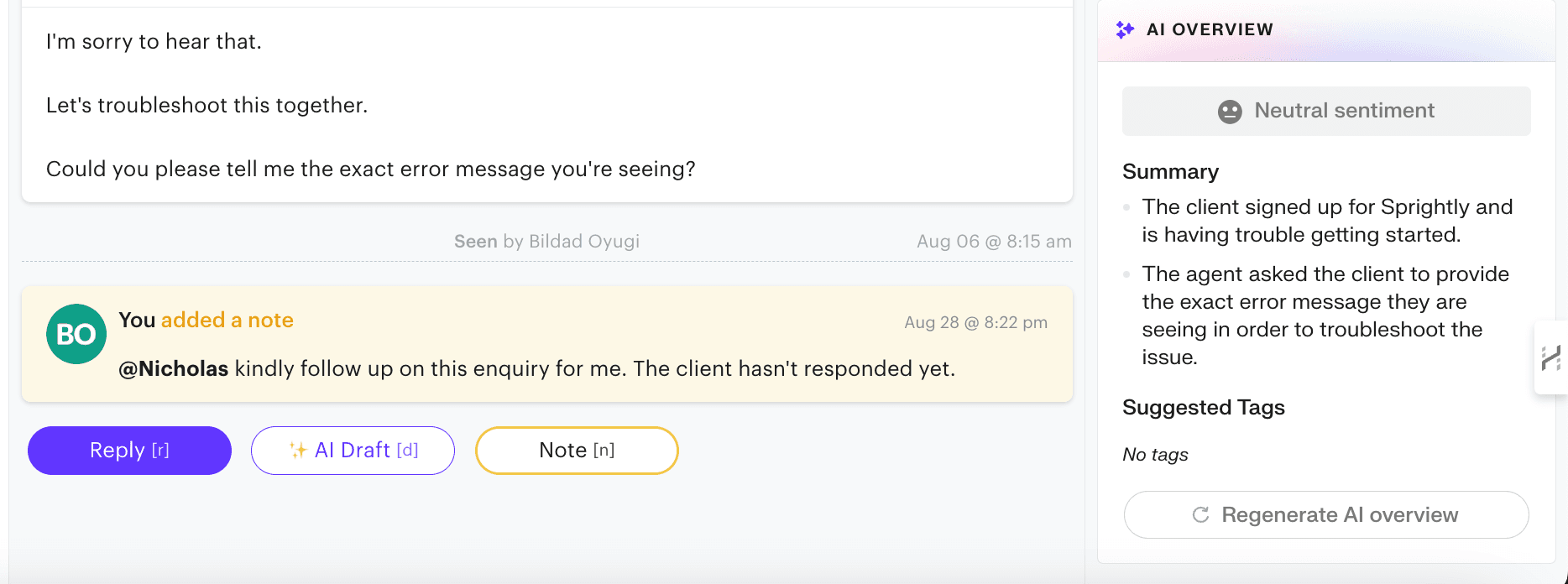This screenshot has width=1568, height=584.
Task: Click the Aug 06 8:15 am timestamp
Action: pyautogui.click(x=994, y=241)
